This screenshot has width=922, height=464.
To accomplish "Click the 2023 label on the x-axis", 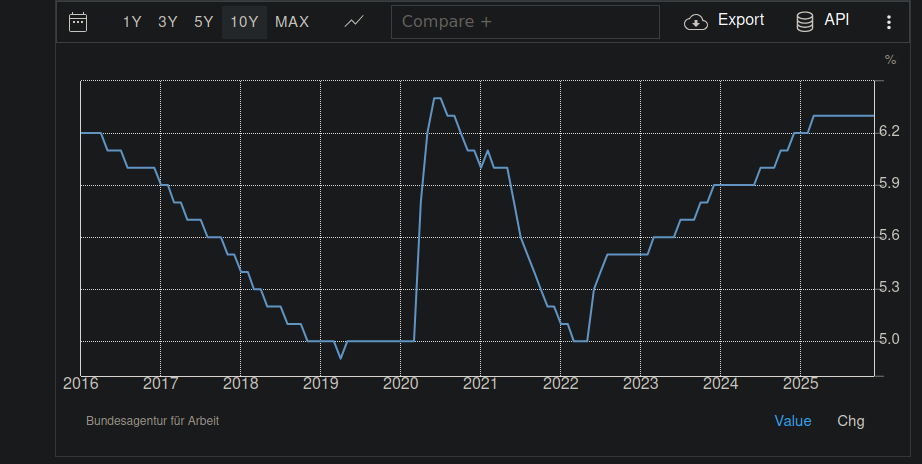I will tap(640, 384).
